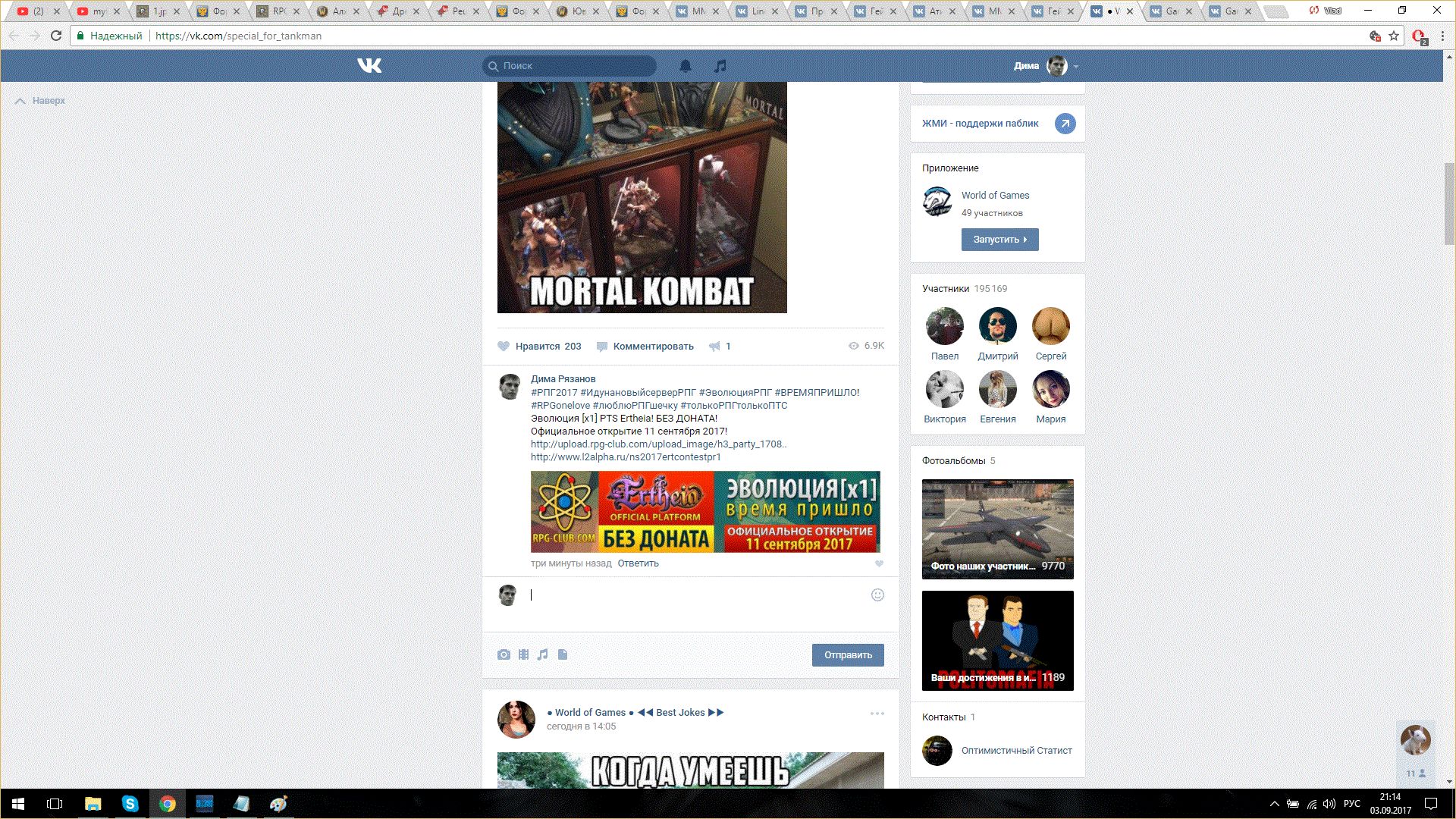Viewport: 1456px width, 819px height.
Task: Click Комментировать link under post
Action: 653,347
